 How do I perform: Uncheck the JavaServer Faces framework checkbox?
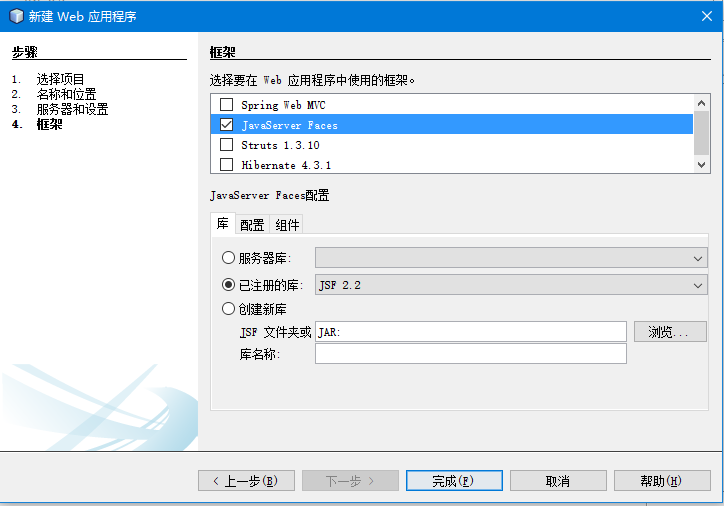(x=226, y=125)
